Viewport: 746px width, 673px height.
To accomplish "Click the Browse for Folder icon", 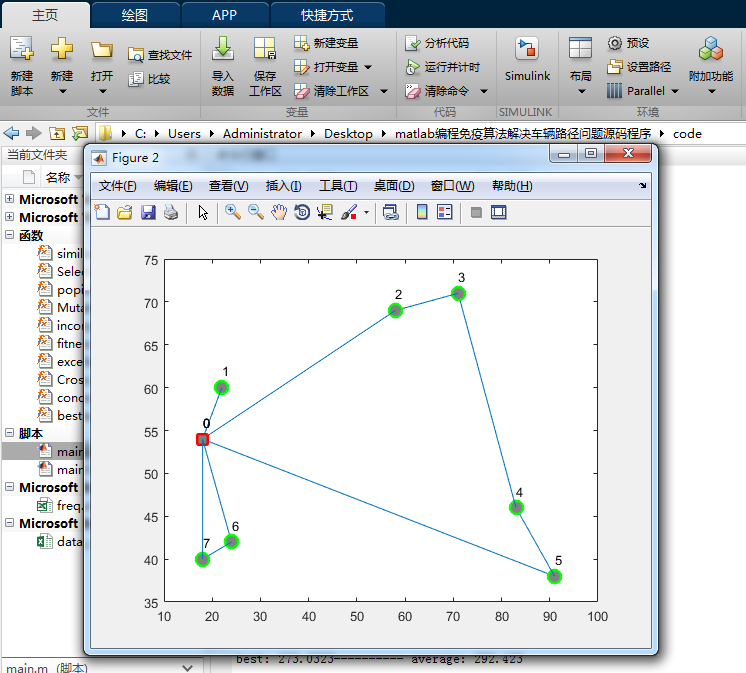I will [80, 133].
